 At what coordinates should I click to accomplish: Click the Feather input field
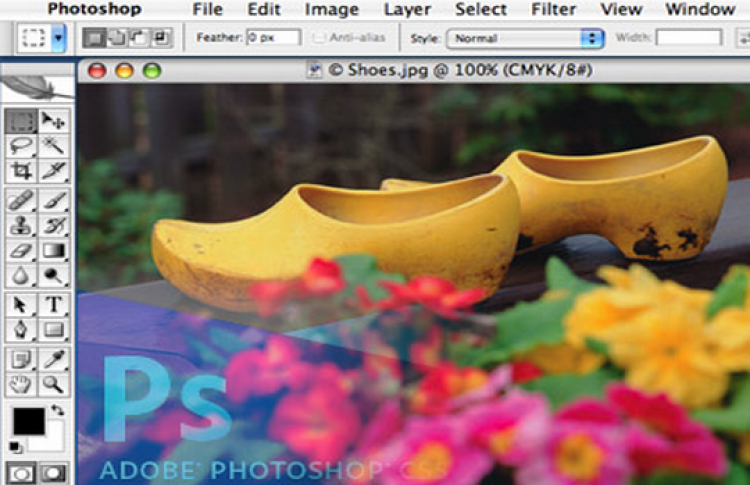[x=274, y=38]
